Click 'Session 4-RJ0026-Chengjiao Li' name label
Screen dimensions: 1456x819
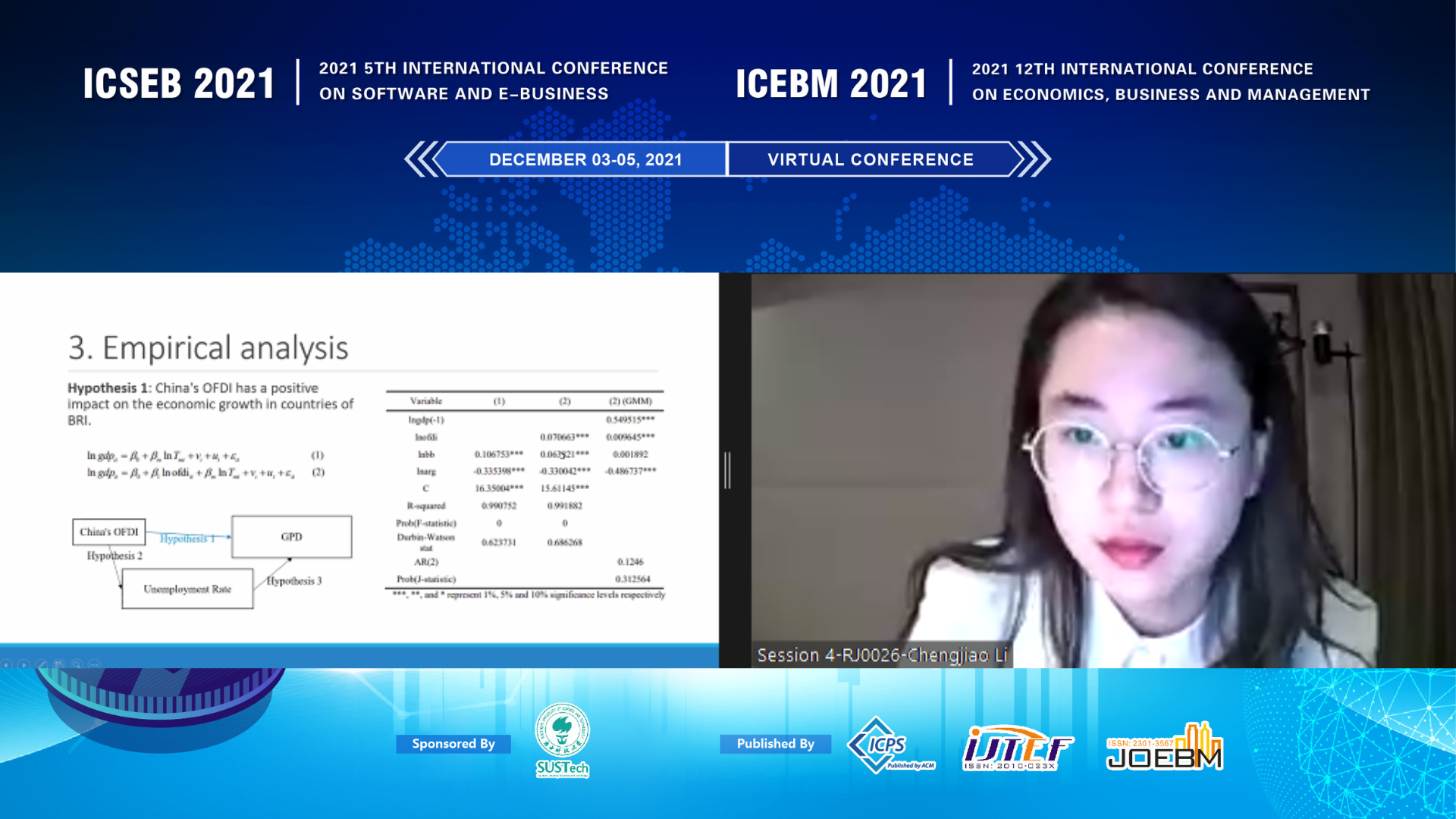coord(882,655)
